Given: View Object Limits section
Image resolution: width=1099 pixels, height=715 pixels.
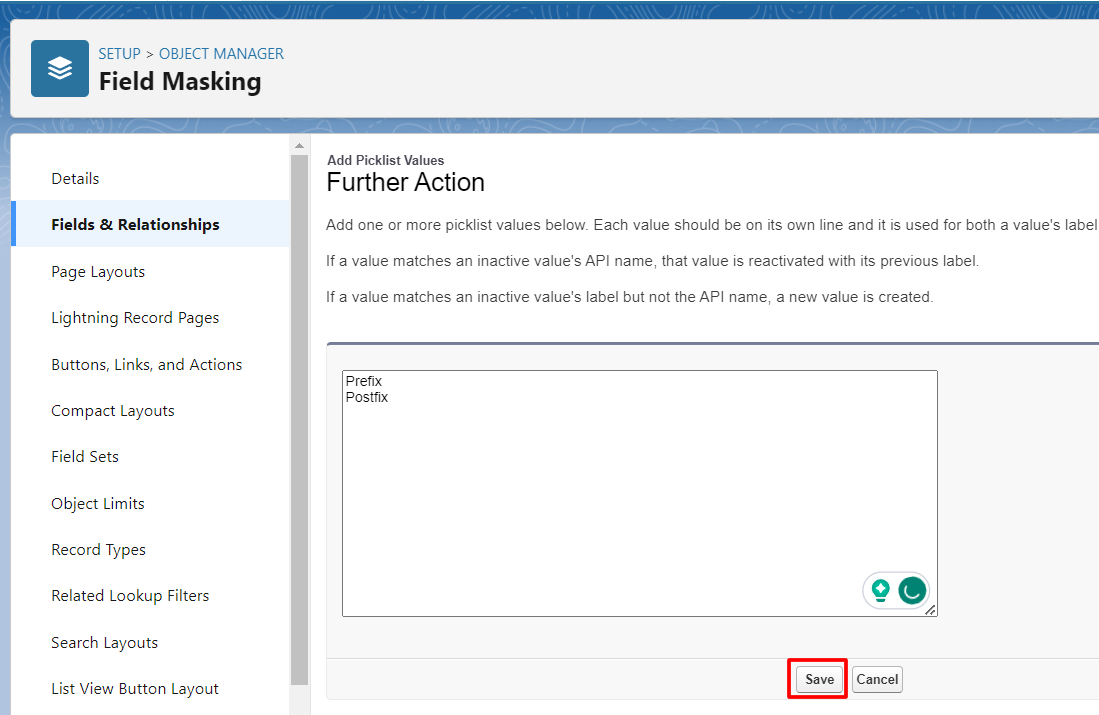Looking at the screenshot, I should click(x=98, y=504).
